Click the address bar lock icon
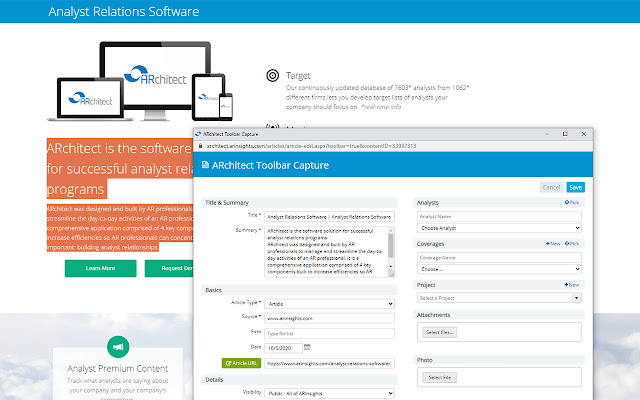 200,146
